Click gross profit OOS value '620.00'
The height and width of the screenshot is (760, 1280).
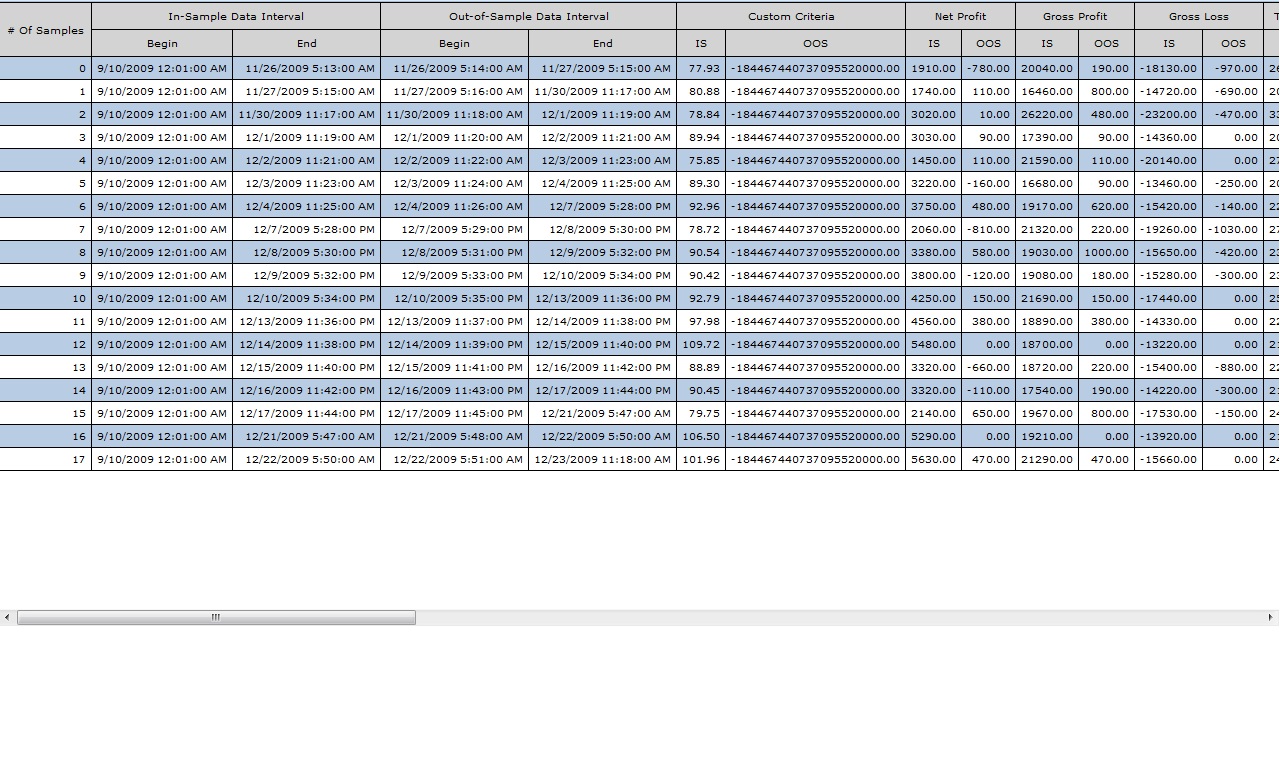click(1106, 206)
